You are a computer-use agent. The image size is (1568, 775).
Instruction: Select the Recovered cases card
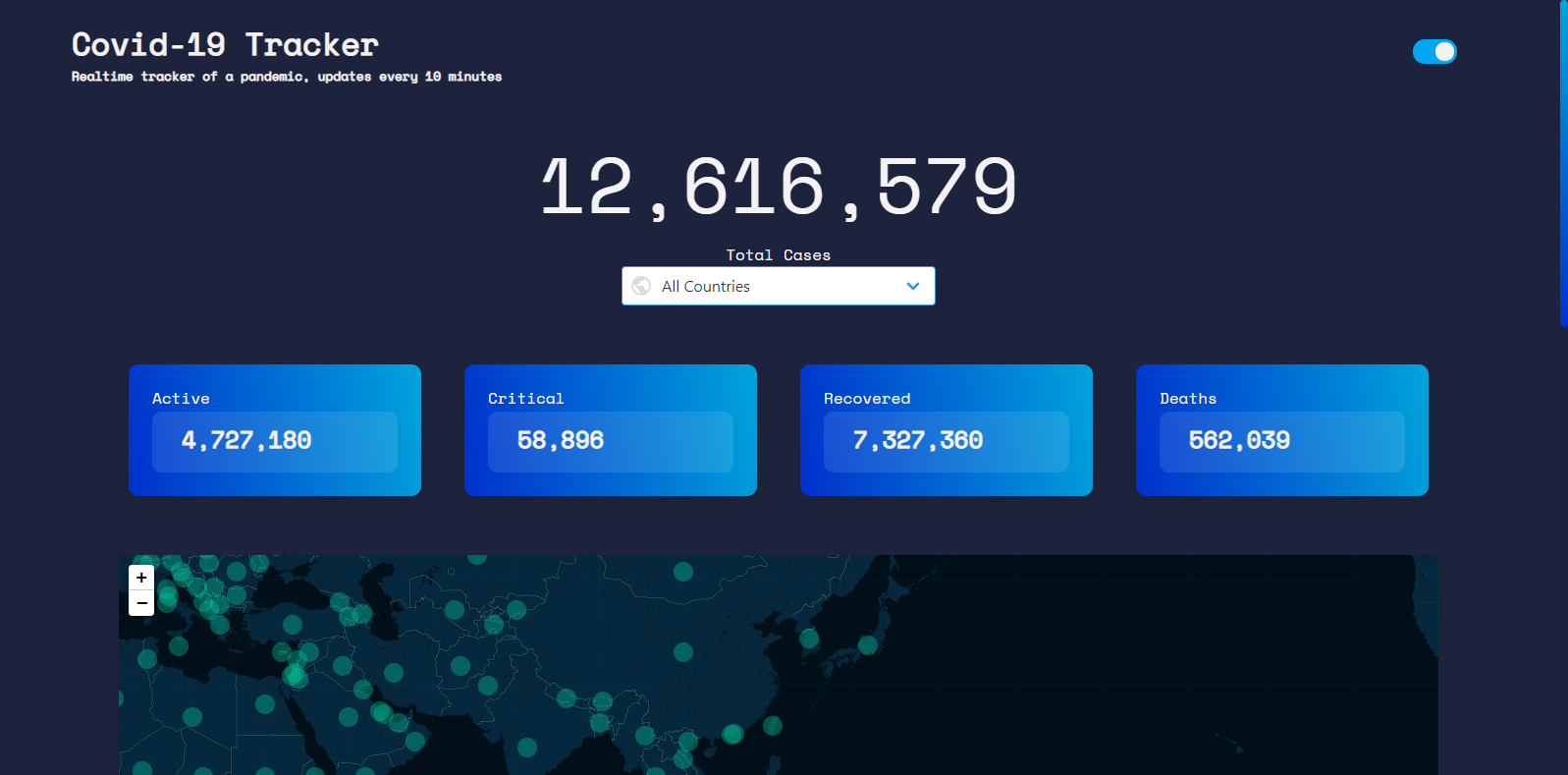(946, 430)
